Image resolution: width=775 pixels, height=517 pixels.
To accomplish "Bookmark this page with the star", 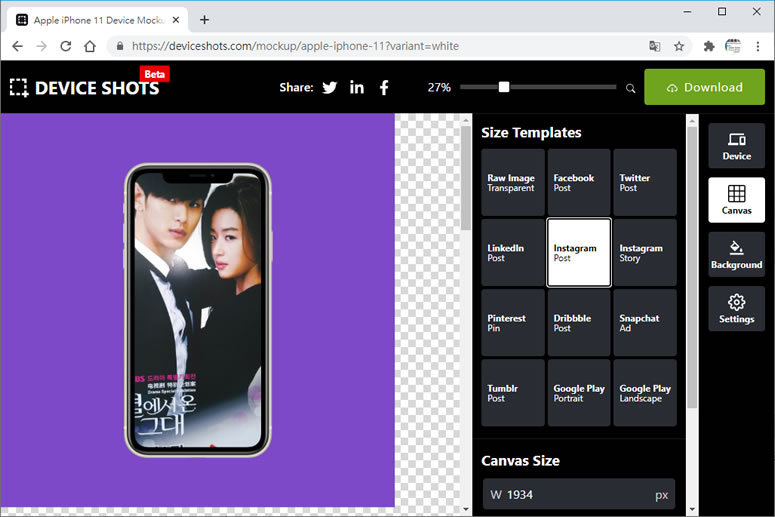I will (679, 46).
